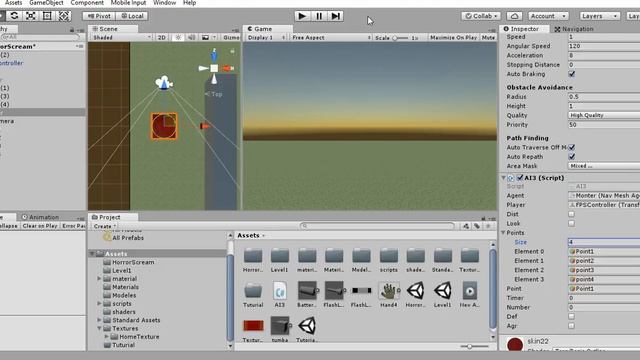Select the Rect transform tool
Viewport: 640px width, 360px height.
(47, 16)
